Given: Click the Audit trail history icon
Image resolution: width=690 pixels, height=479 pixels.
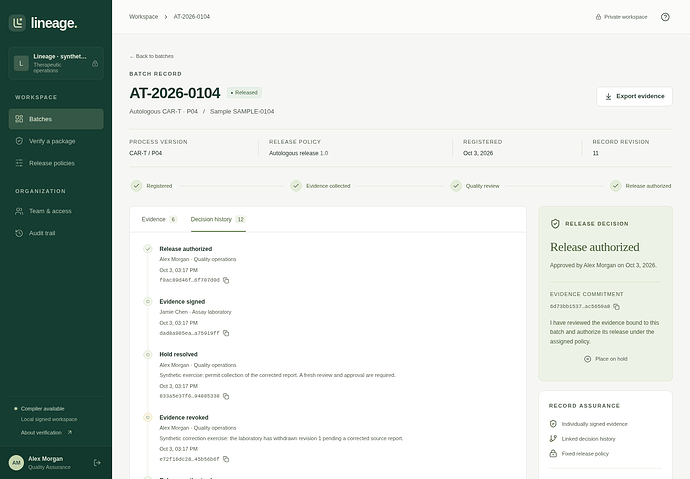Looking at the screenshot, I should pos(19,233).
